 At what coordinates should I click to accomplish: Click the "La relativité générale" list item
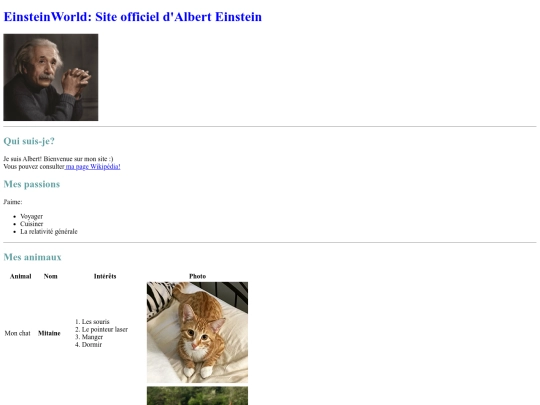click(x=49, y=231)
